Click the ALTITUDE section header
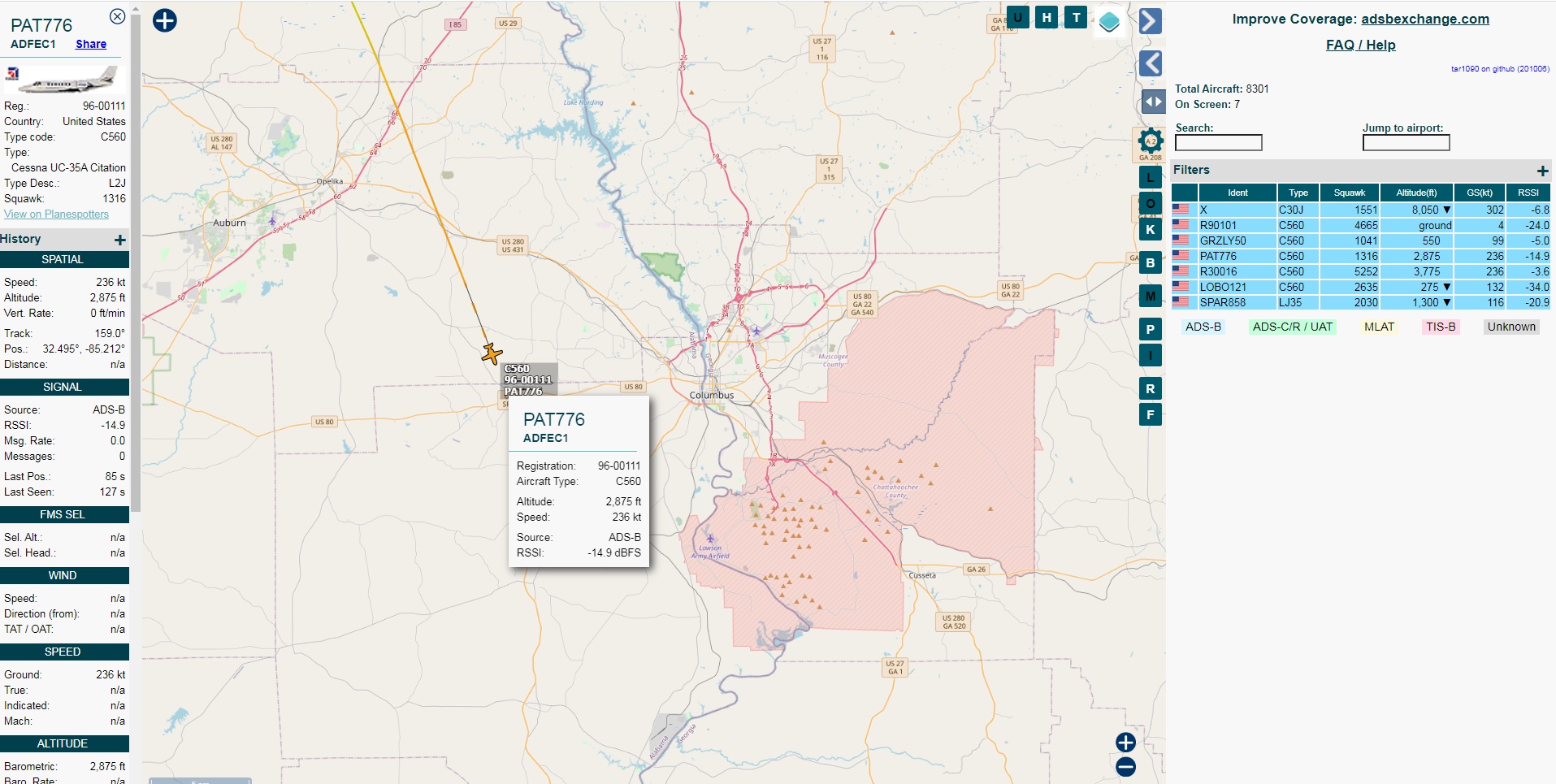 (x=63, y=744)
